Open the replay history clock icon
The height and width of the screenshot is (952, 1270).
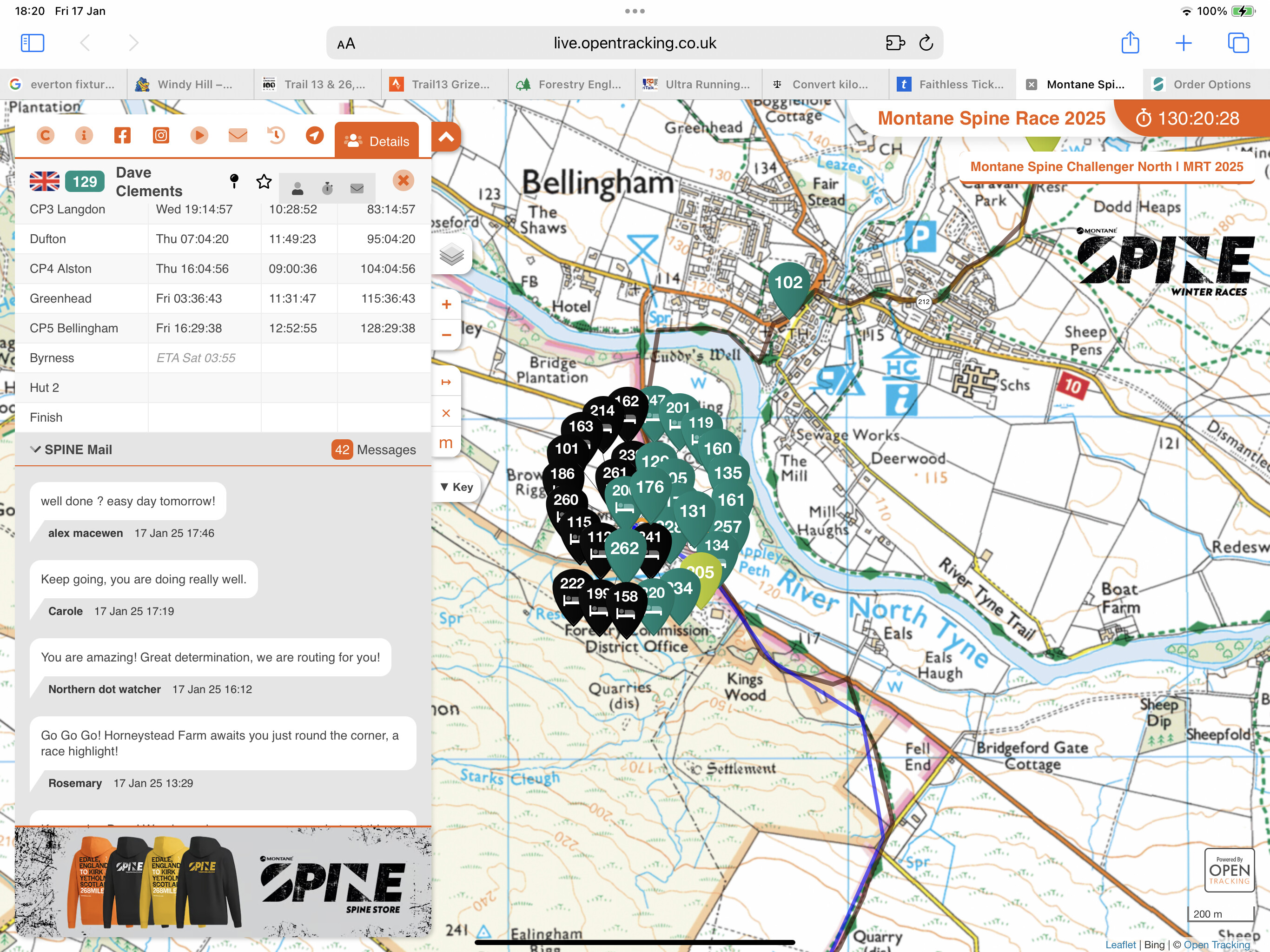(x=276, y=135)
